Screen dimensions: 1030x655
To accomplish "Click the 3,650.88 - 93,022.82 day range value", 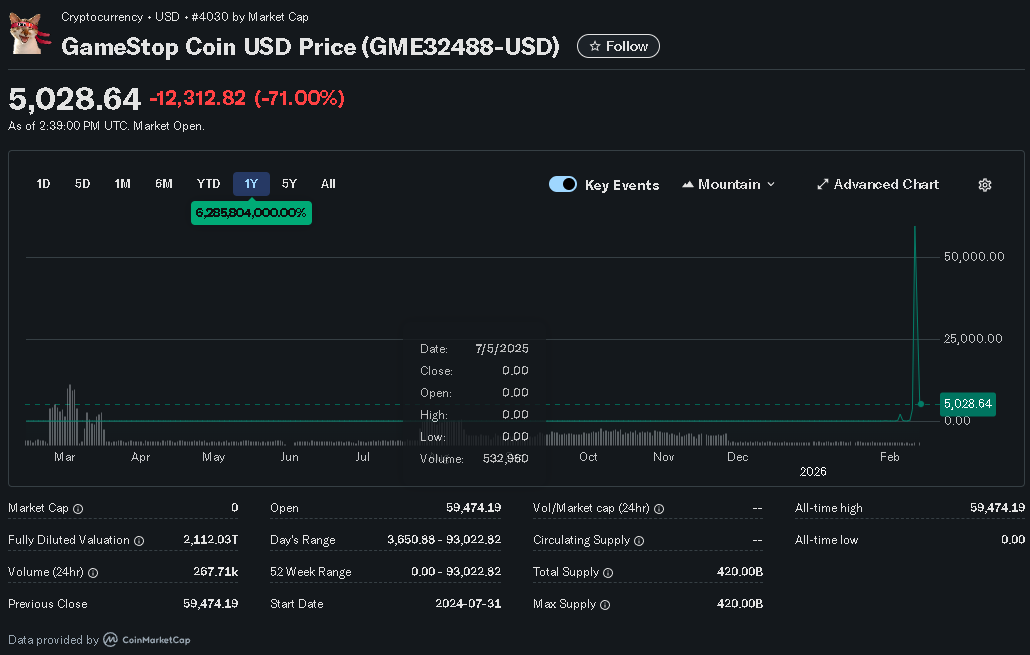I will [x=444, y=539].
